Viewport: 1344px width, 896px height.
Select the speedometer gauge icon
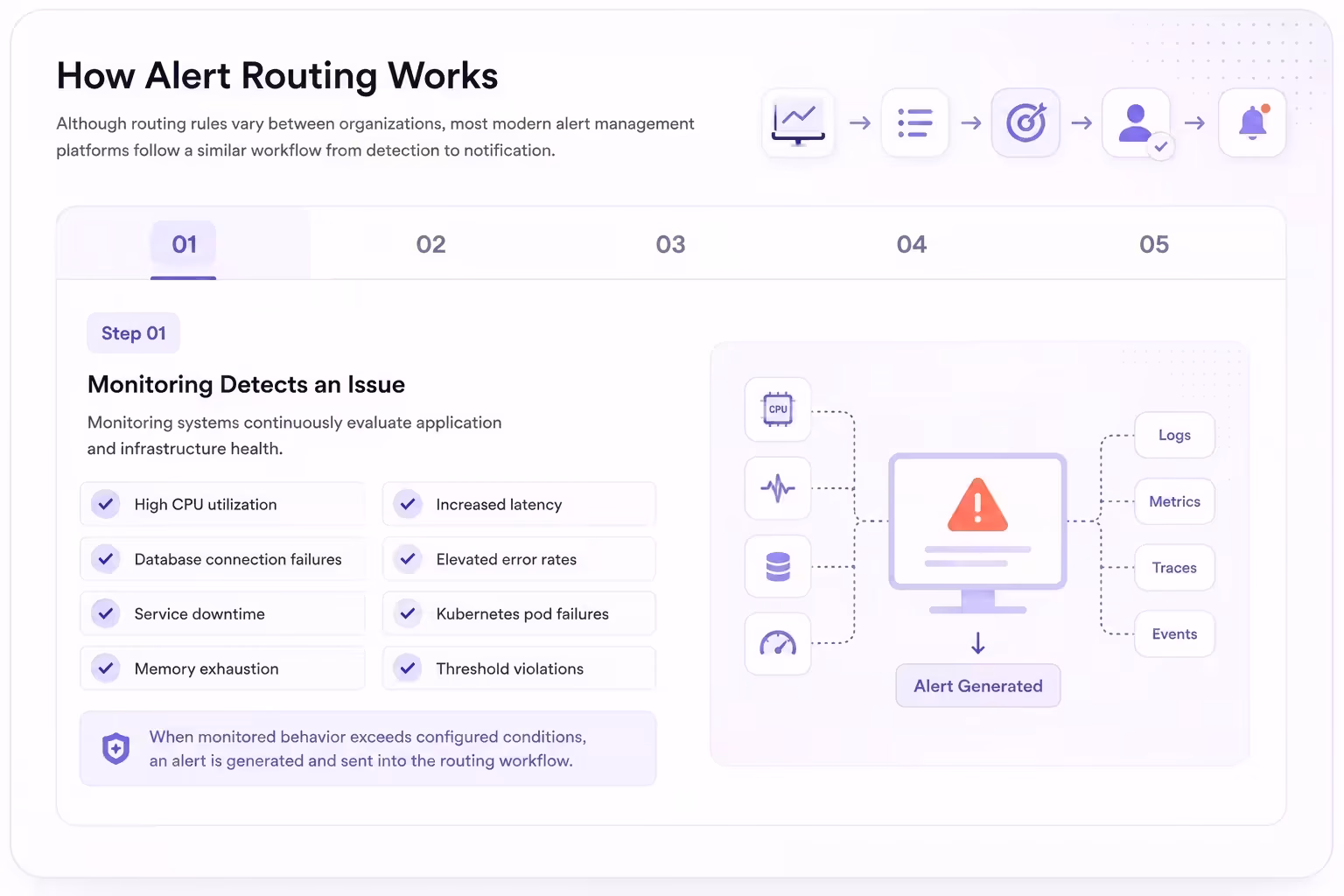click(x=778, y=644)
